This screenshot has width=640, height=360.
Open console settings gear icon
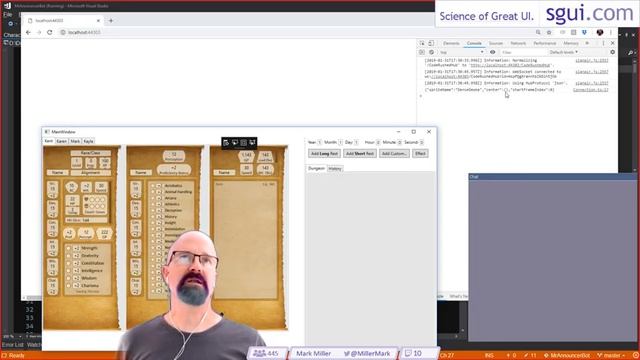[612, 52]
